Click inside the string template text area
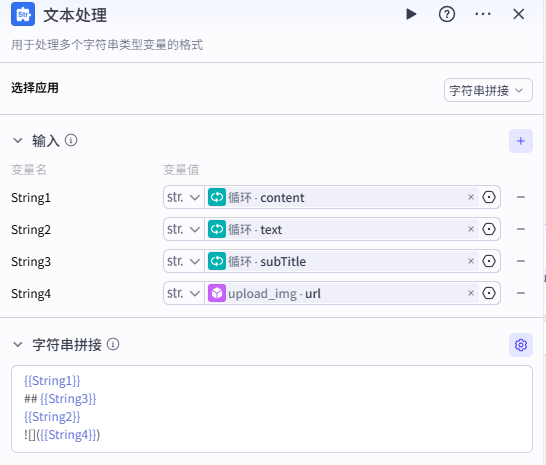Screen dimensions: 546x465 pyautogui.click(x=272, y=409)
